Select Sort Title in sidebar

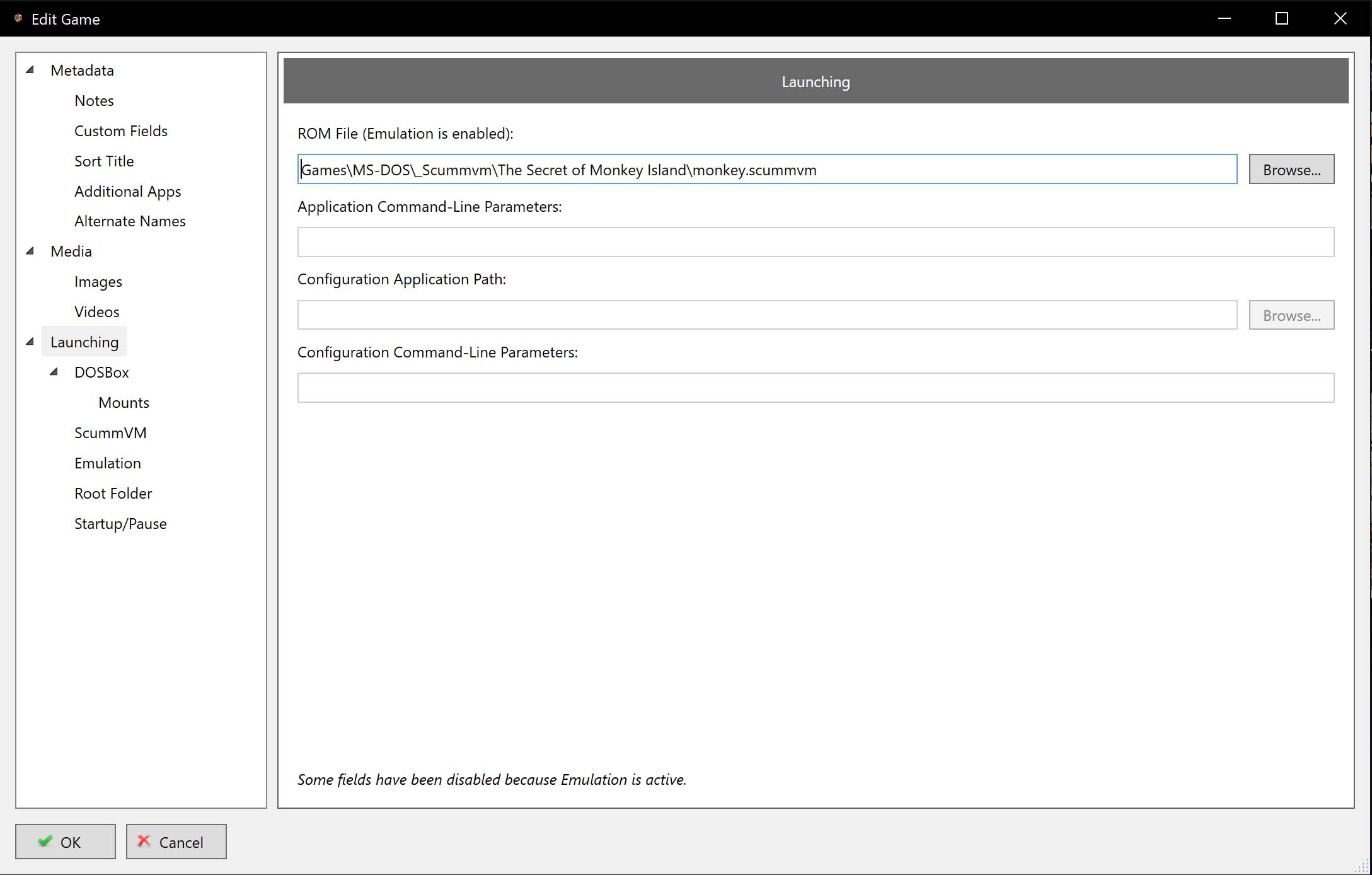point(104,161)
